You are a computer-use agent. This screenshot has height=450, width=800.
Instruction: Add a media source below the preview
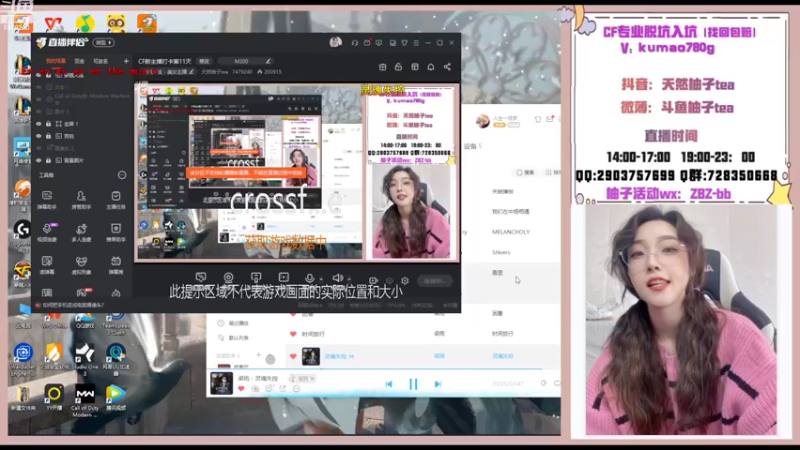(284, 278)
